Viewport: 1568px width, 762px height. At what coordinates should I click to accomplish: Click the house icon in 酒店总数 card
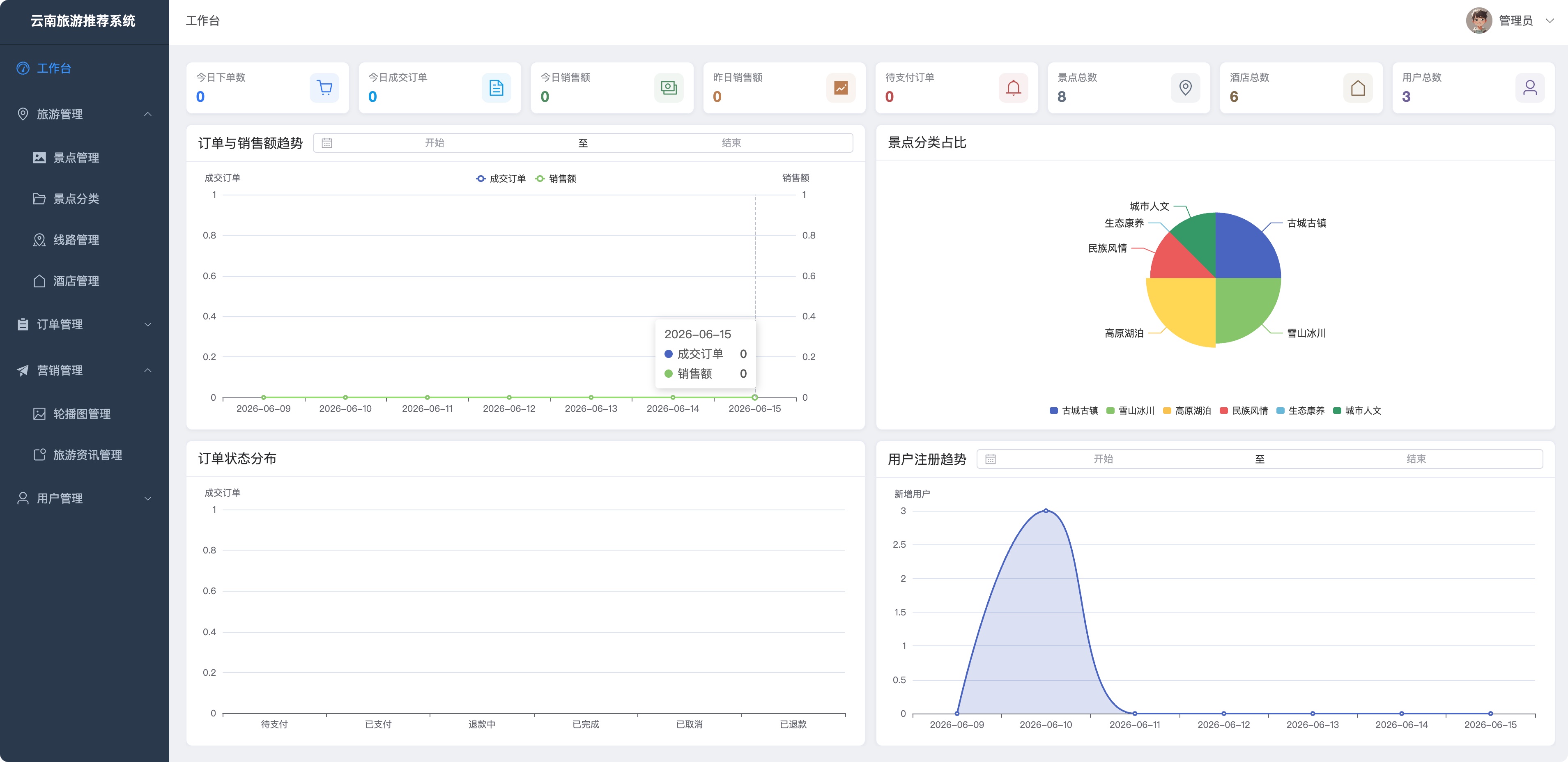(x=1357, y=88)
